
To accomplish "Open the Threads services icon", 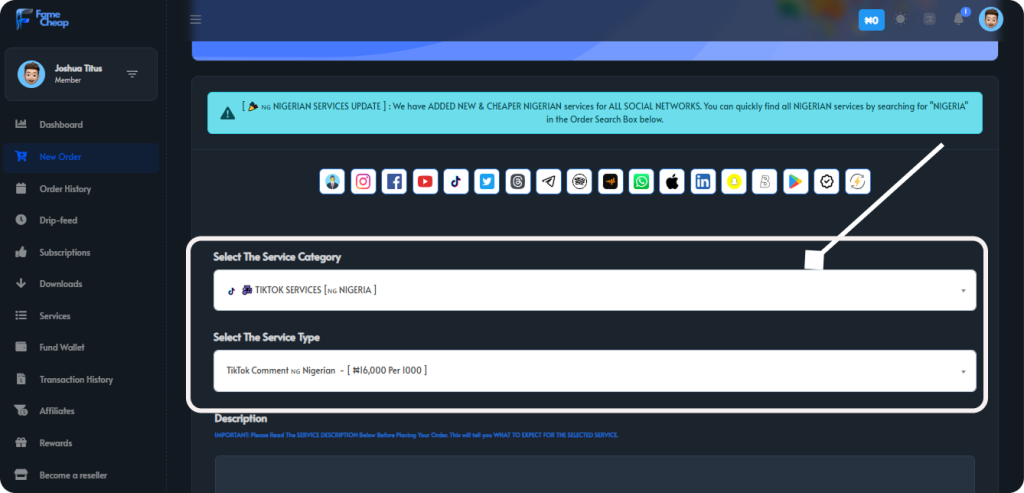I will (x=518, y=182).
